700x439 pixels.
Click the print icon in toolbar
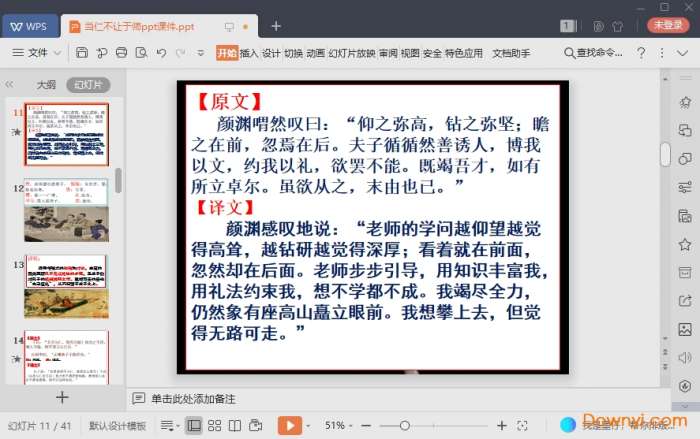click(x=121, y=53)
